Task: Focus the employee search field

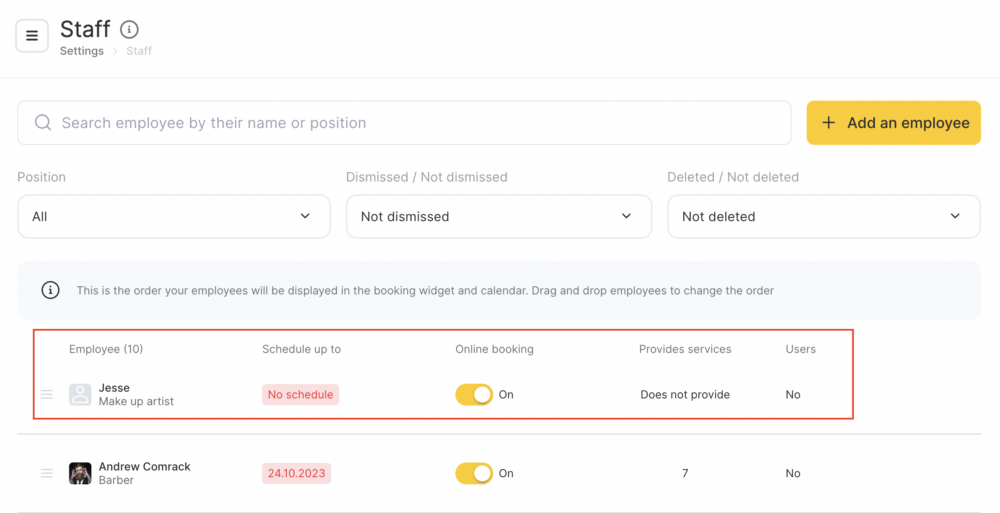Action: coord(404,123)
